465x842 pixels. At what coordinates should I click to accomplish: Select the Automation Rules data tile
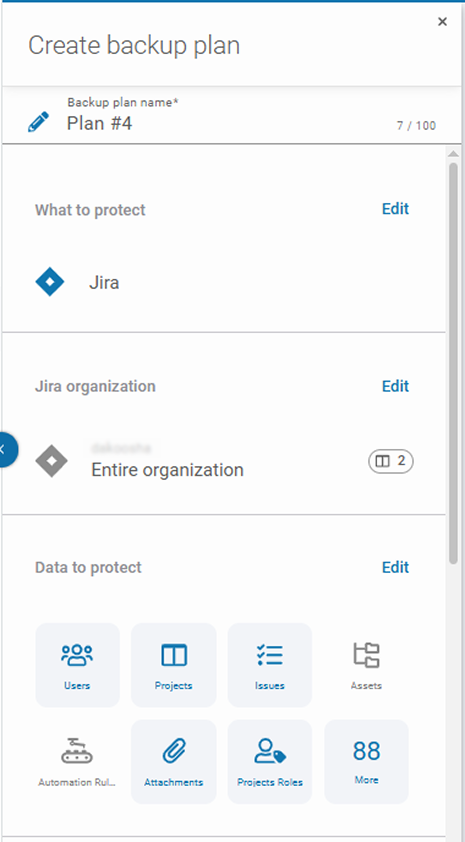(x=77, y=761)
